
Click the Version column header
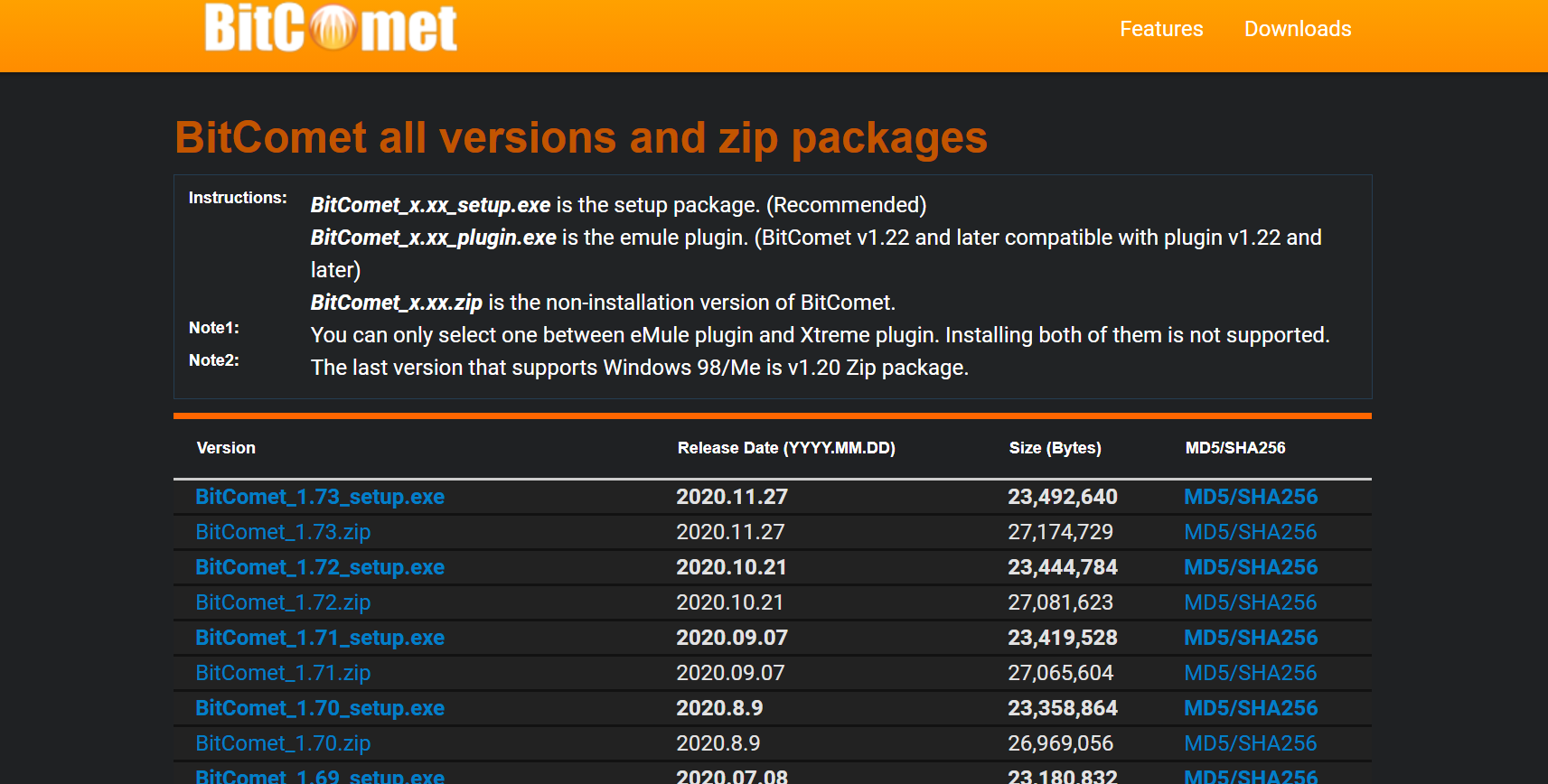(226, 448)
